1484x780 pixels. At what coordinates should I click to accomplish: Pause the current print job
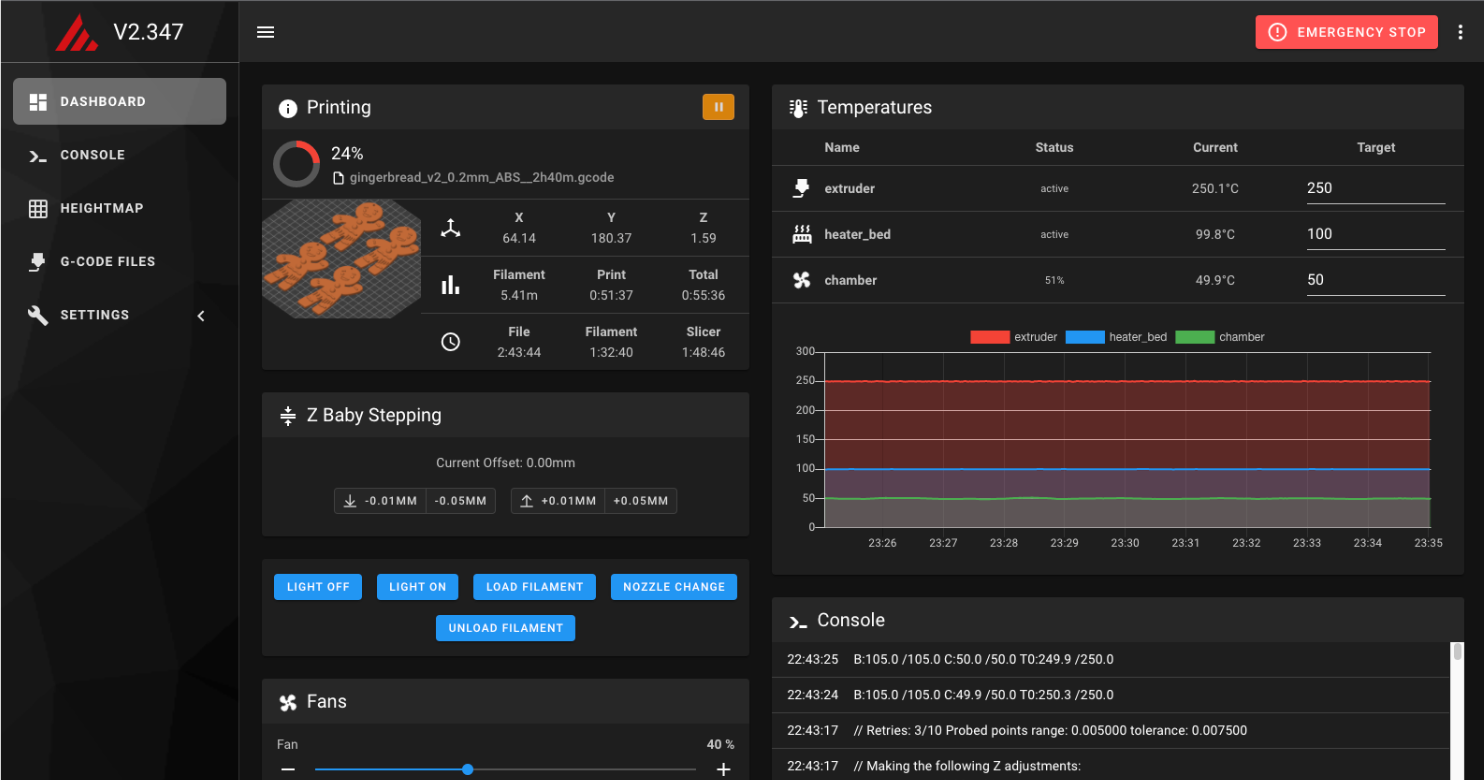[x=718, y=106]
